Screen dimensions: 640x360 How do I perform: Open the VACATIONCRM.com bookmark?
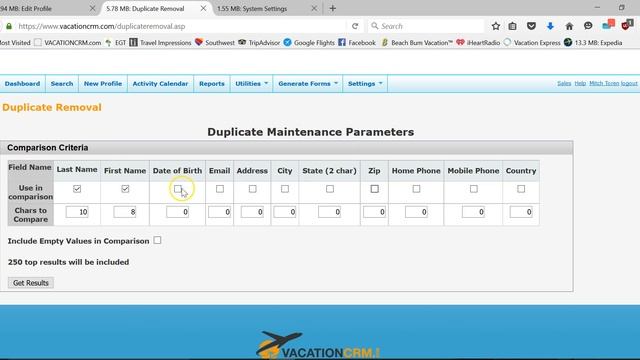68,42
